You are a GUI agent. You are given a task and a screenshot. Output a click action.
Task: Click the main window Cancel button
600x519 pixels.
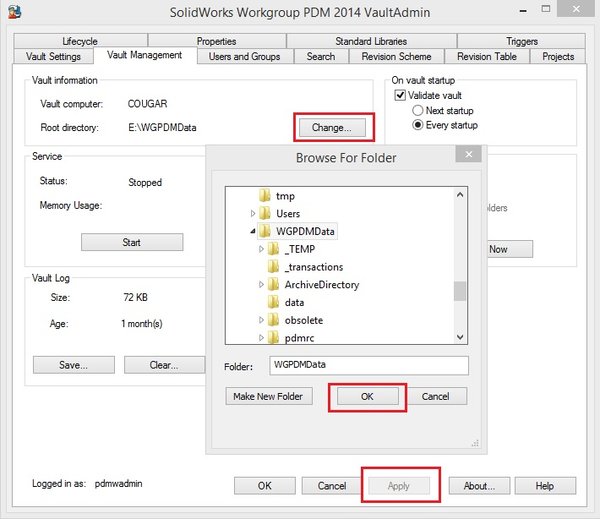pyautogui.click(x=332, y=486)
